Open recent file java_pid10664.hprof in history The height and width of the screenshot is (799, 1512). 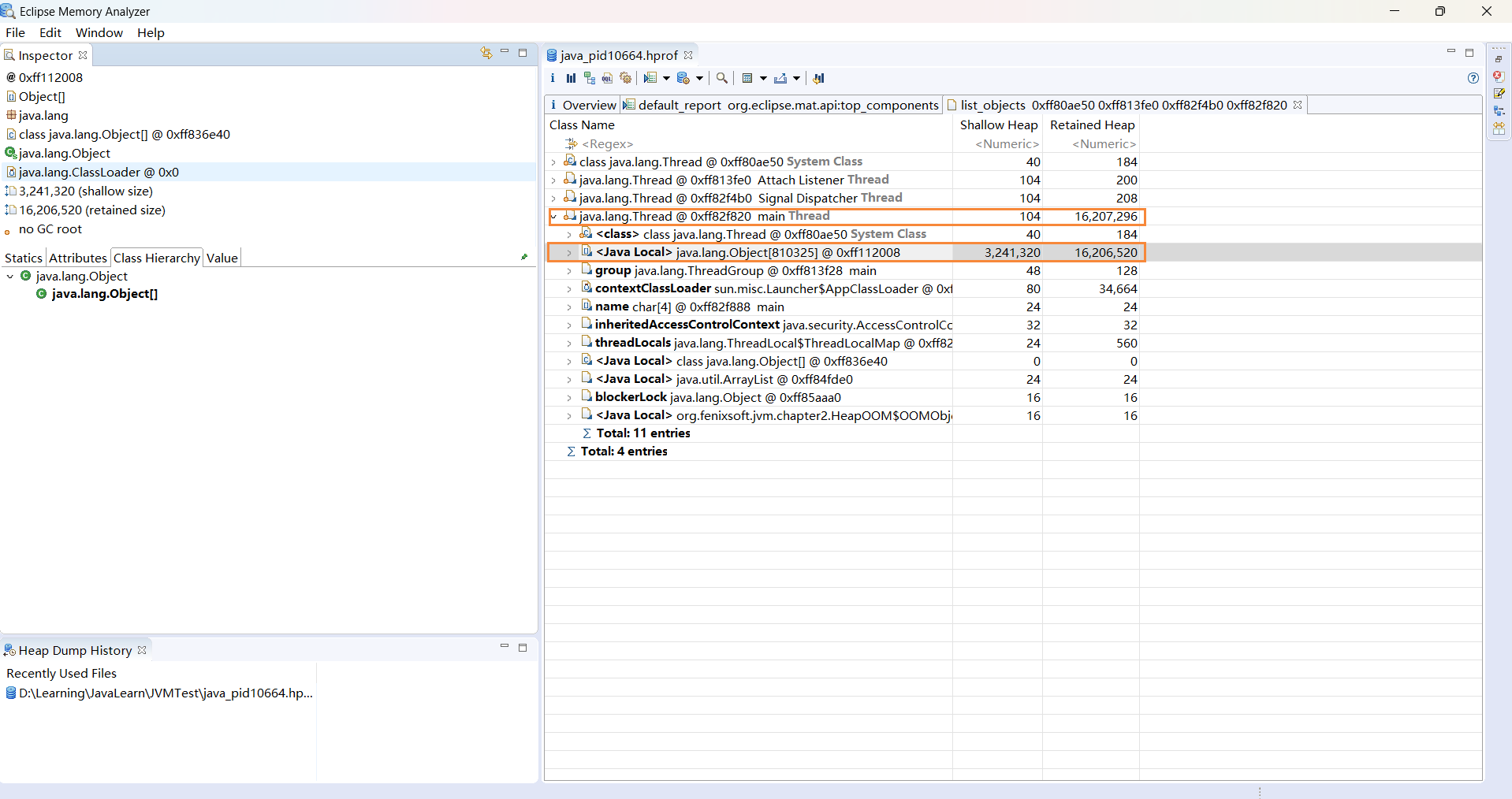[158, 693]
